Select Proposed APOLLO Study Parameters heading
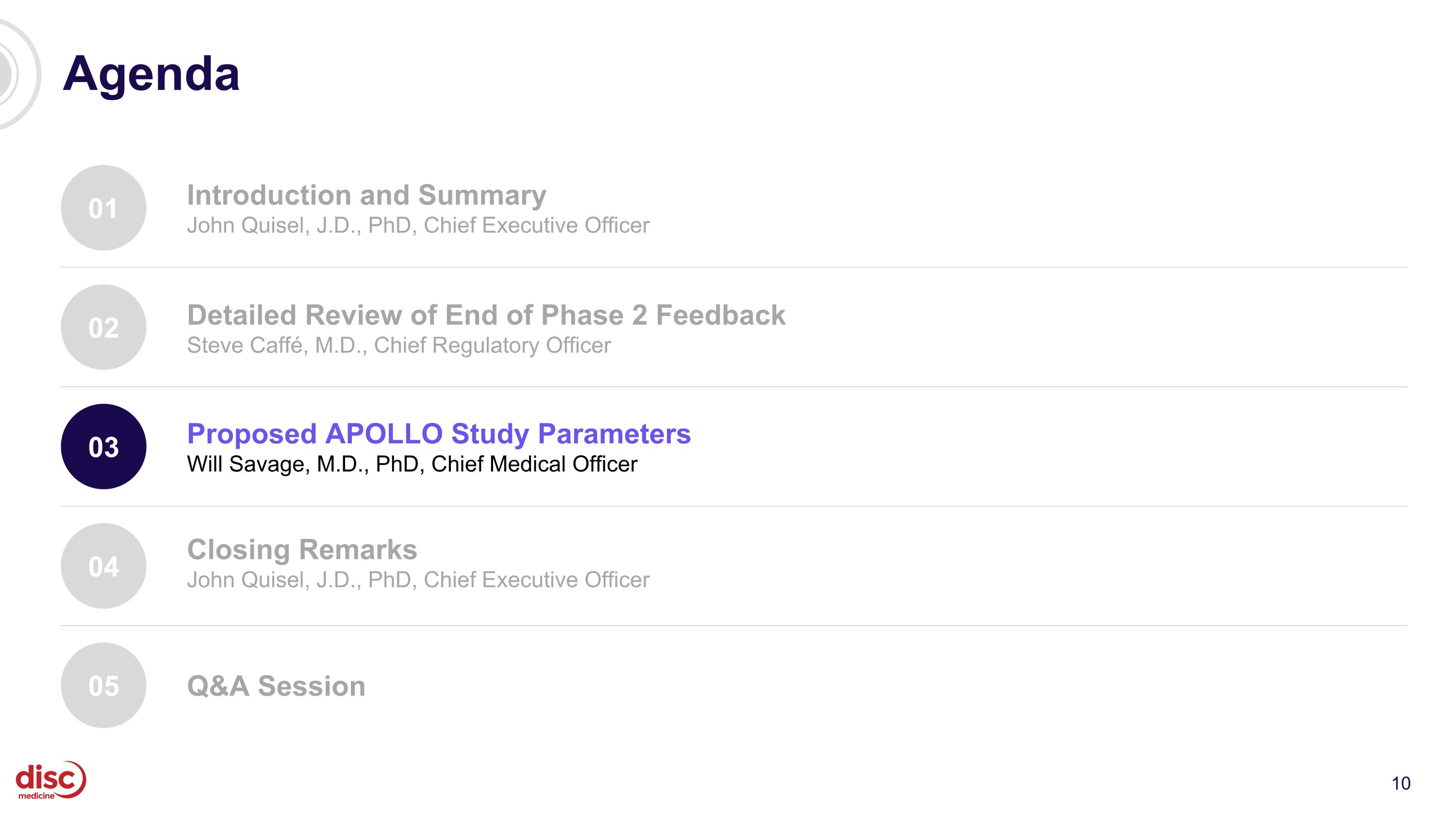 coord(439,434)
